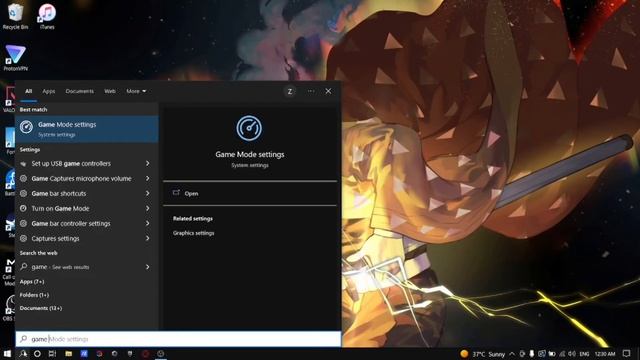Expand Set up USB game controllers arrow

(147, 163)
